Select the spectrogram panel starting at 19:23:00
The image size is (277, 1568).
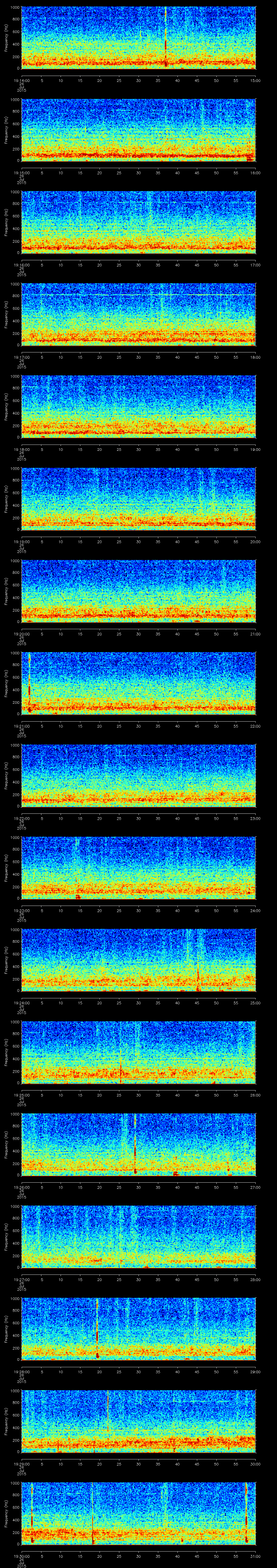coord(139,868)
